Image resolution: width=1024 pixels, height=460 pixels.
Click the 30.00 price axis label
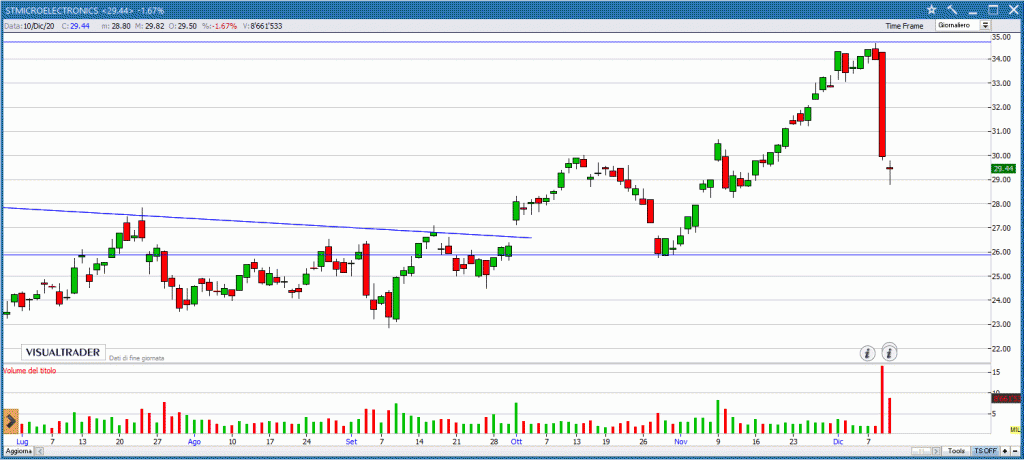click(x=1001, y=156)
